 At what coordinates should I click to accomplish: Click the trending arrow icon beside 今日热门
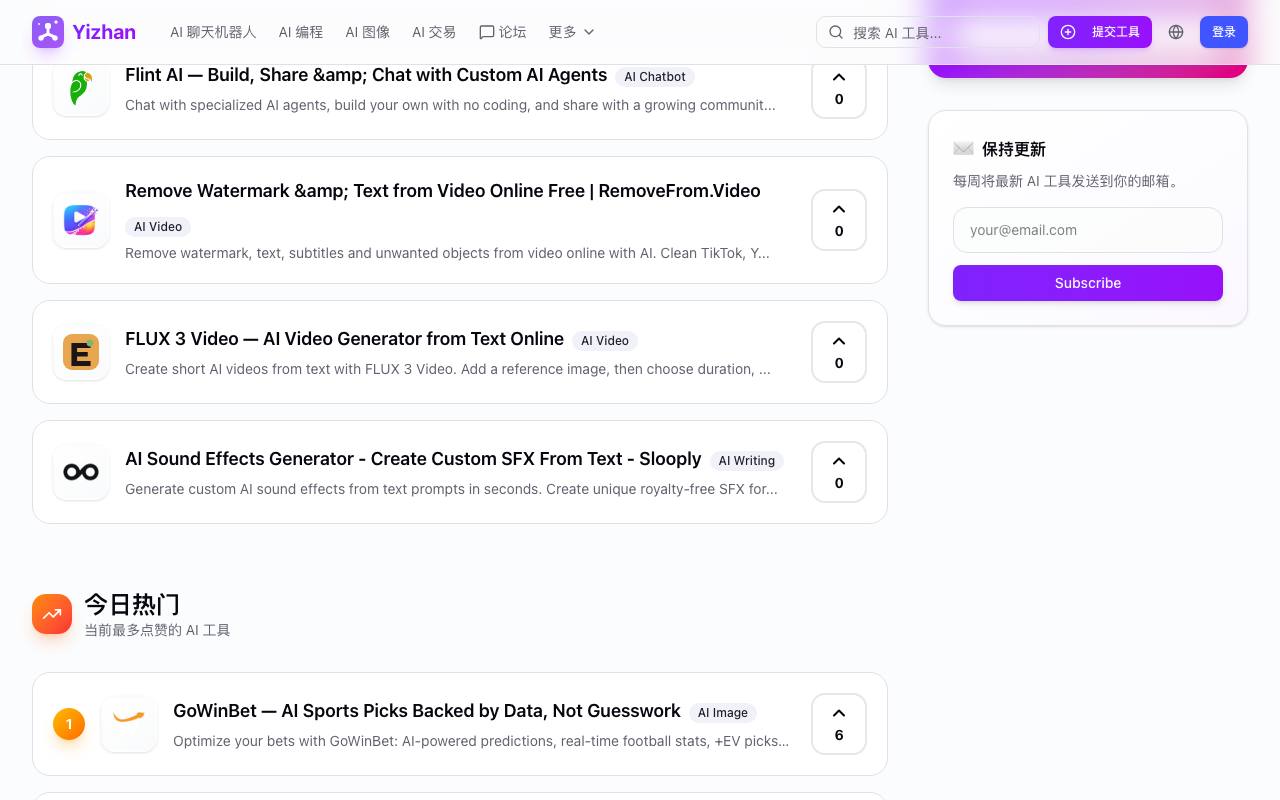[x=52, y=614]
